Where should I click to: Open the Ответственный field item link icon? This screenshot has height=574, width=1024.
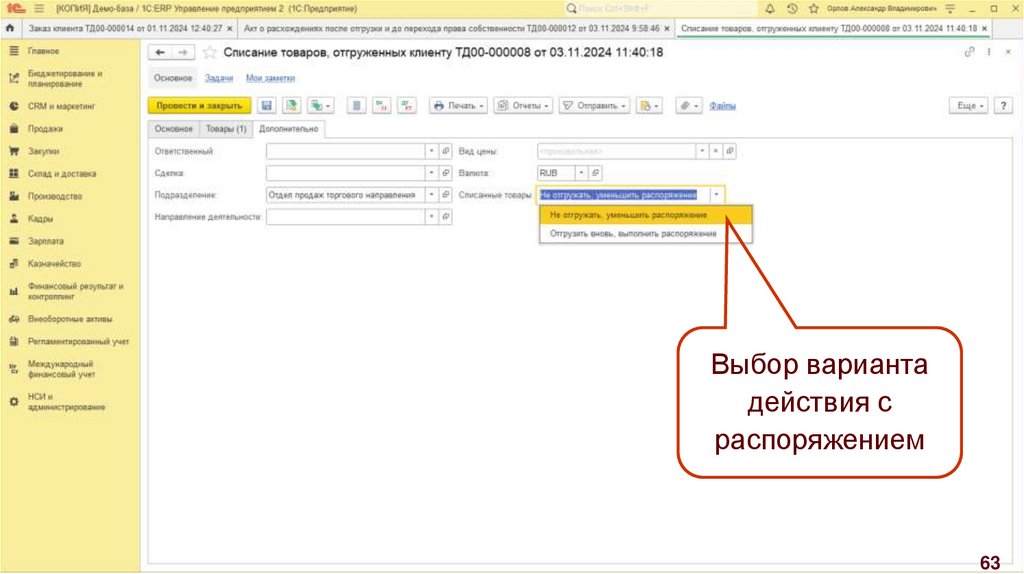coord(445,151)
